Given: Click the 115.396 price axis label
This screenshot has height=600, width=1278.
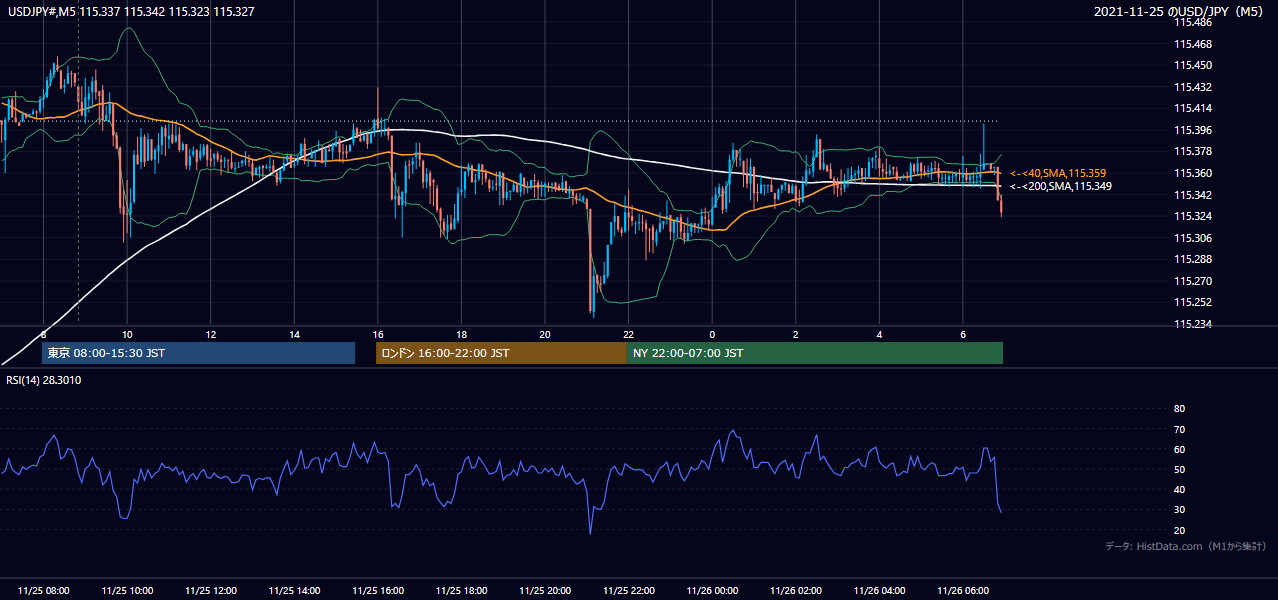Looking at the screenshot, I should [1192, 130].
